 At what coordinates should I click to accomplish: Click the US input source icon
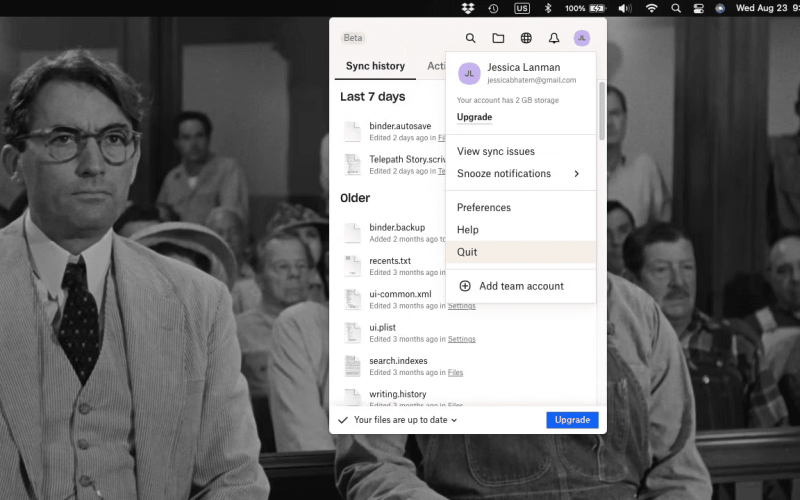pos(521,8)
